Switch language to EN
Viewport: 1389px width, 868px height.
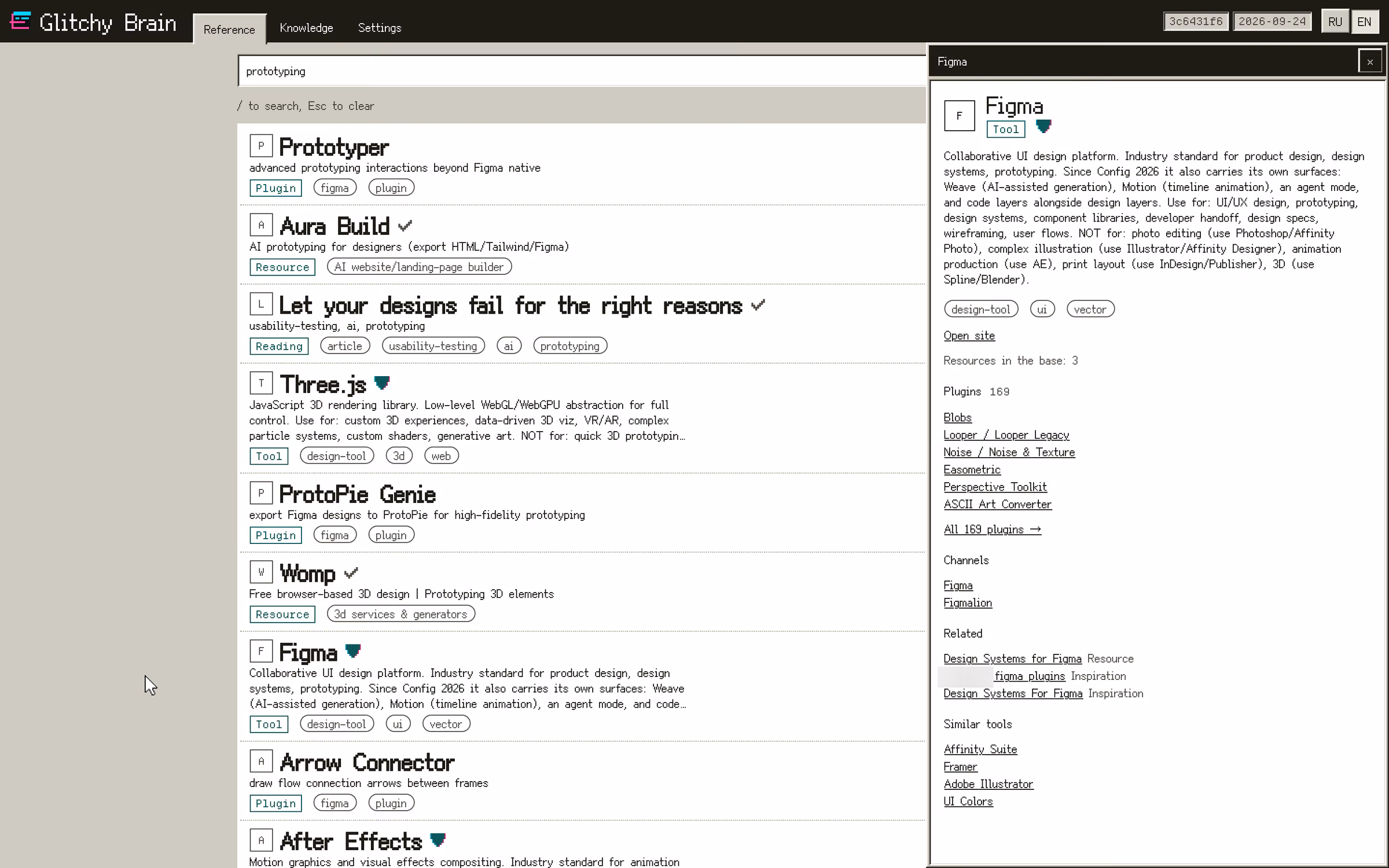(1365, 22)
